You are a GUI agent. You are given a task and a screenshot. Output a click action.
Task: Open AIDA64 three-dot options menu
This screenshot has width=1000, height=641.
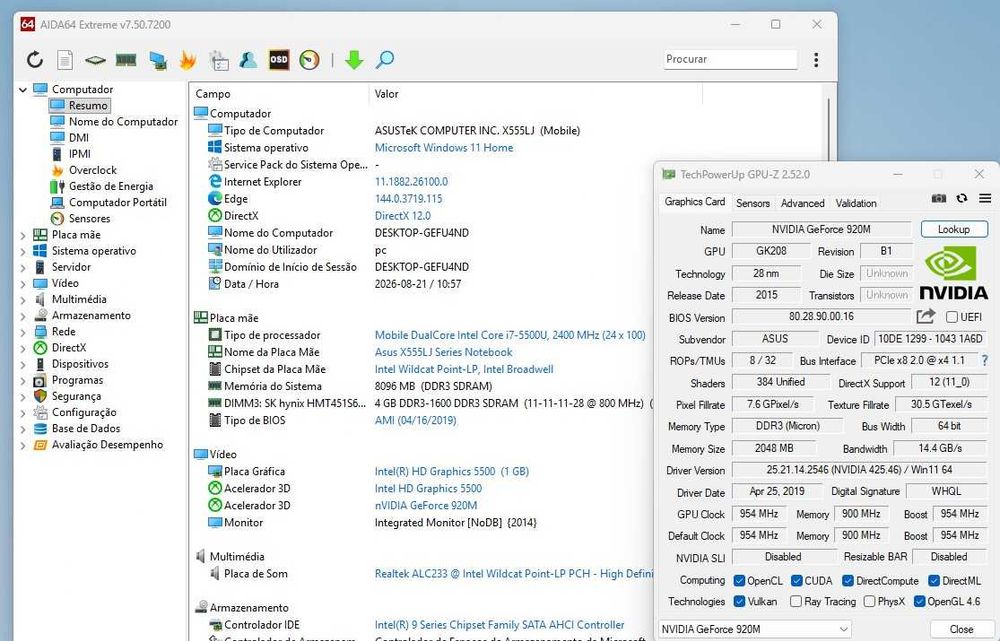click(816, 60)
